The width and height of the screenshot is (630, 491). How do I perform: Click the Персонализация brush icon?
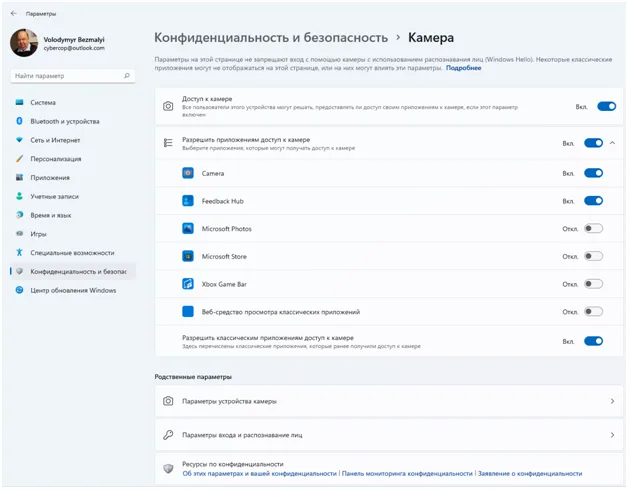(x=19, y=159)
